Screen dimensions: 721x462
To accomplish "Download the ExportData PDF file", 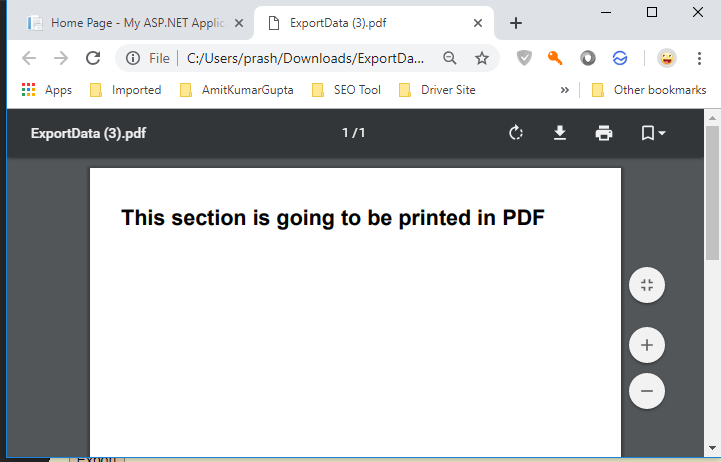I will pos(560,133).
